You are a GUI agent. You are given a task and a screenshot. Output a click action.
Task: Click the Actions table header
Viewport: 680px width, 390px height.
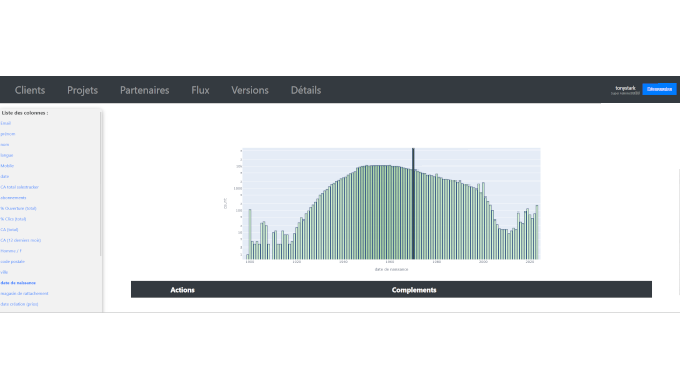tap(183, 290)
